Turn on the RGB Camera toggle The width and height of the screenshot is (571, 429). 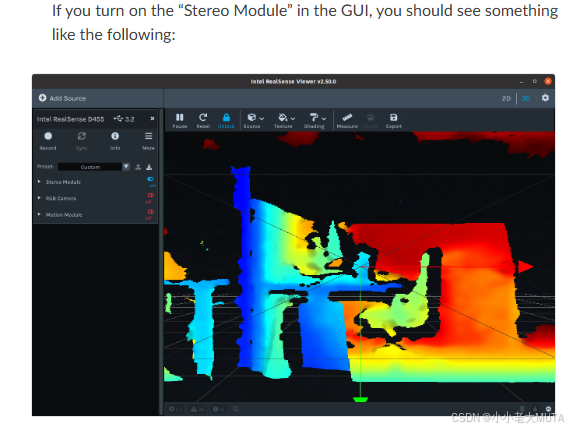(x=150, y=196)
